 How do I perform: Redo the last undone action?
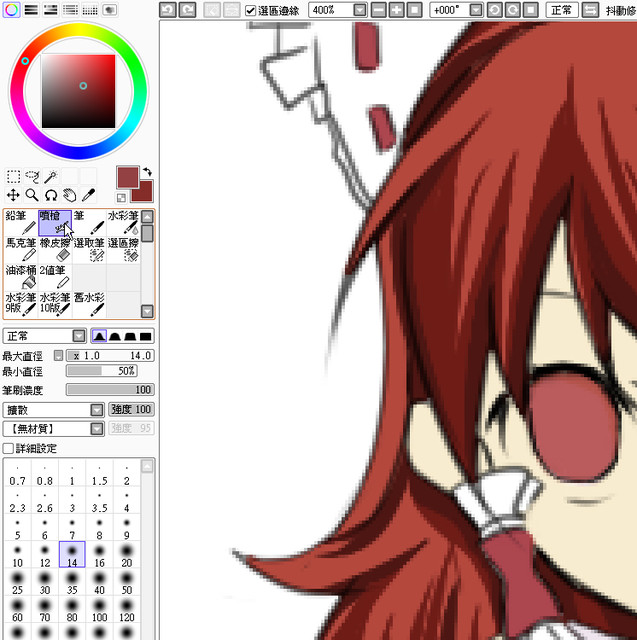187,10
